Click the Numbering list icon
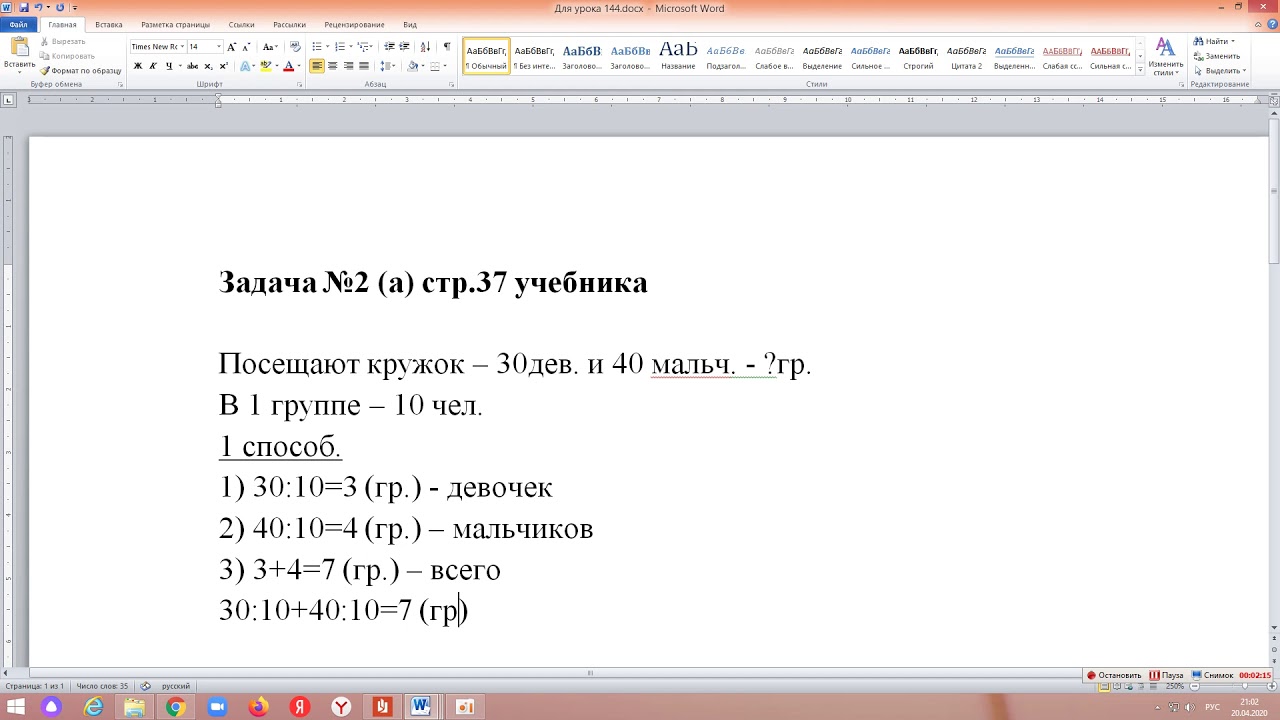This screenshot has width=1280, height=720. pyautogui.click(x=339, y=47)
